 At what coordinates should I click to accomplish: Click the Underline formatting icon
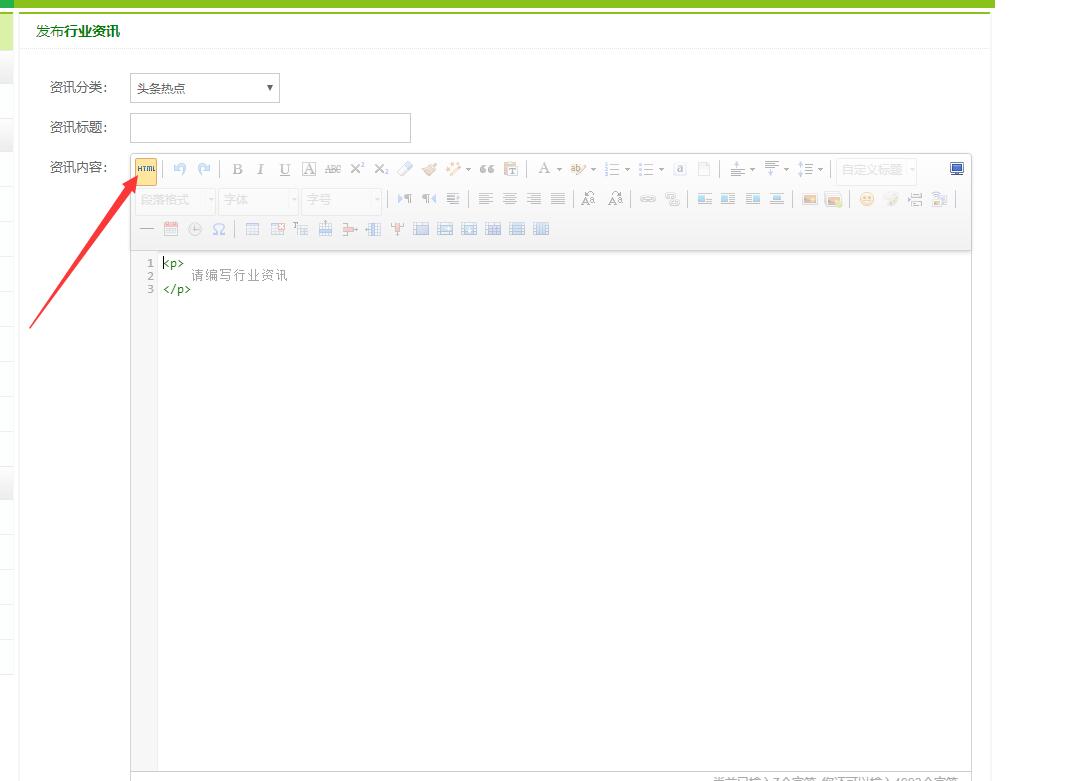coord(284,170)
